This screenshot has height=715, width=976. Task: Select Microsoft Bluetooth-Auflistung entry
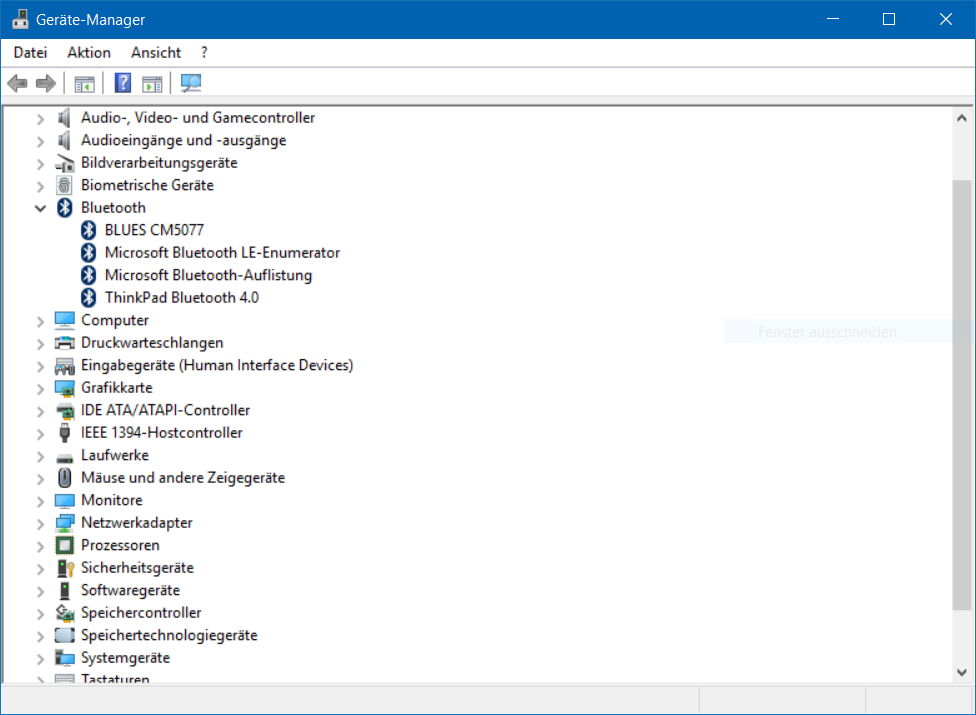pyautogui.click(x=209, y=275)
